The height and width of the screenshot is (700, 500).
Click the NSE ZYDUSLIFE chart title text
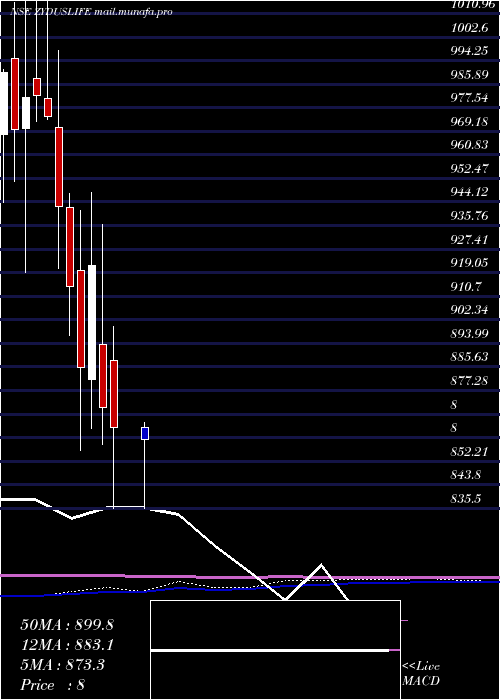click(x=91, y=12)
